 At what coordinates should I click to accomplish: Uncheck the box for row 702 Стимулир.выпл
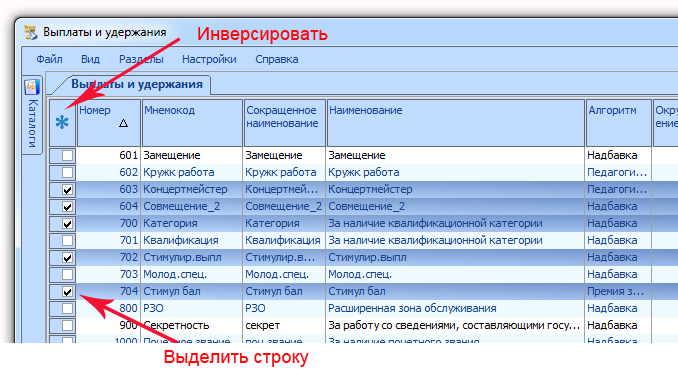tap(67, 257)
